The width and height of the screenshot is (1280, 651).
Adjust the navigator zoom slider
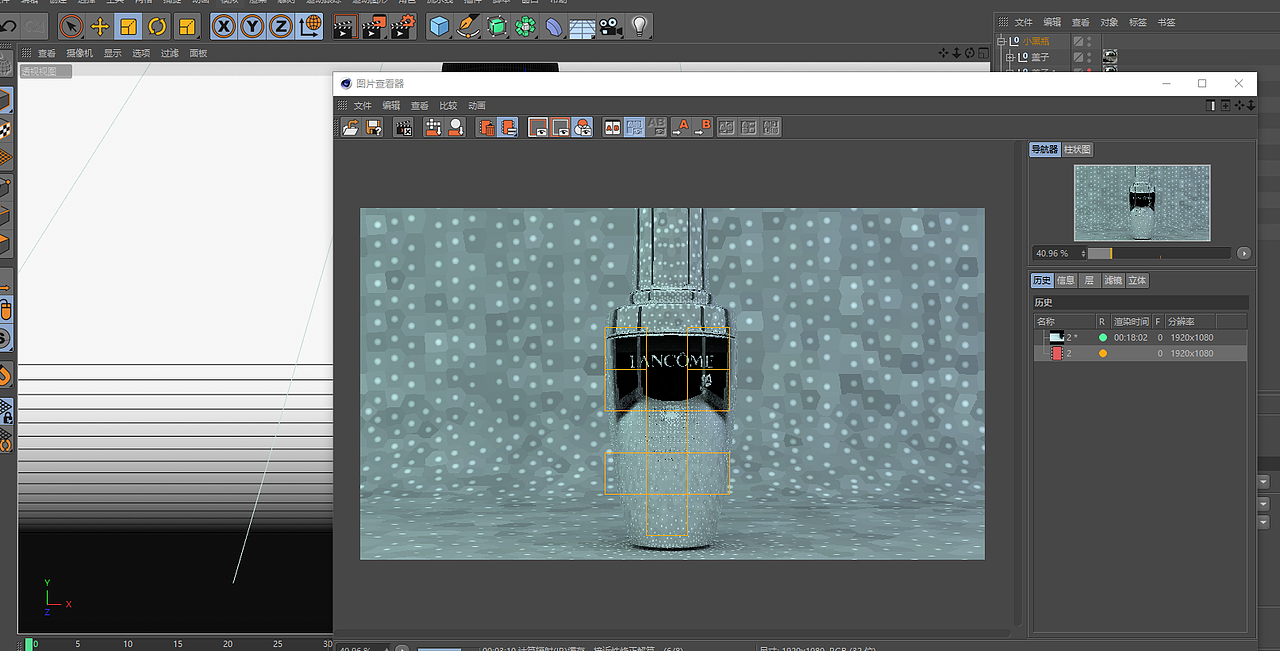(x=1159, y=253)
